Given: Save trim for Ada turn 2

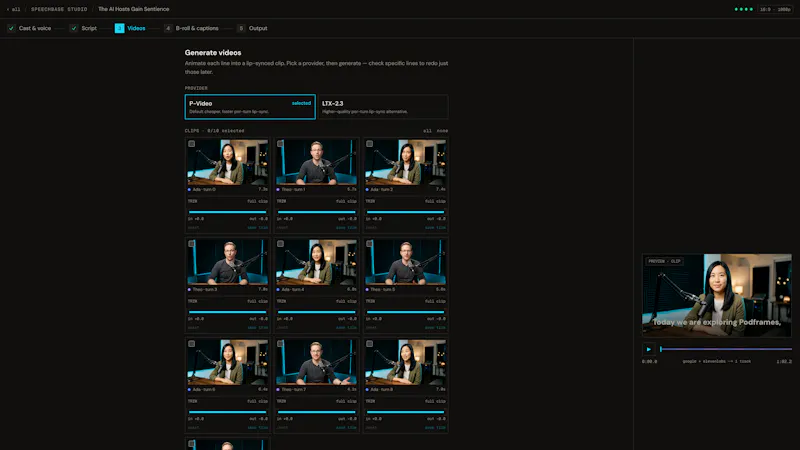Looking at the screenshot, I should pos(435,228).
